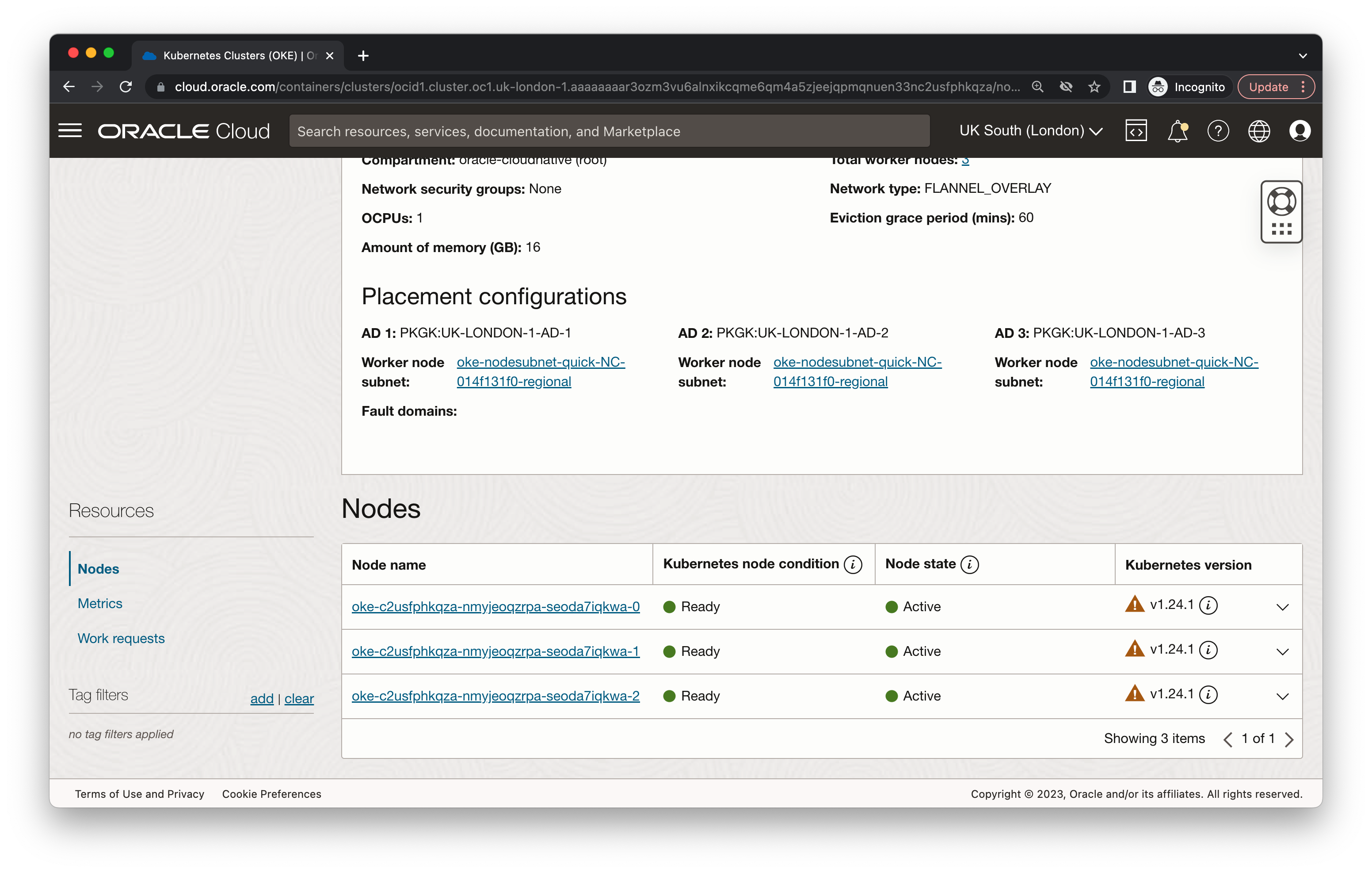The height and width of the screenshot is (873, 1372).
Task: Open the Cloud Shell developer tools icon
Action: tap(1136, 130)
